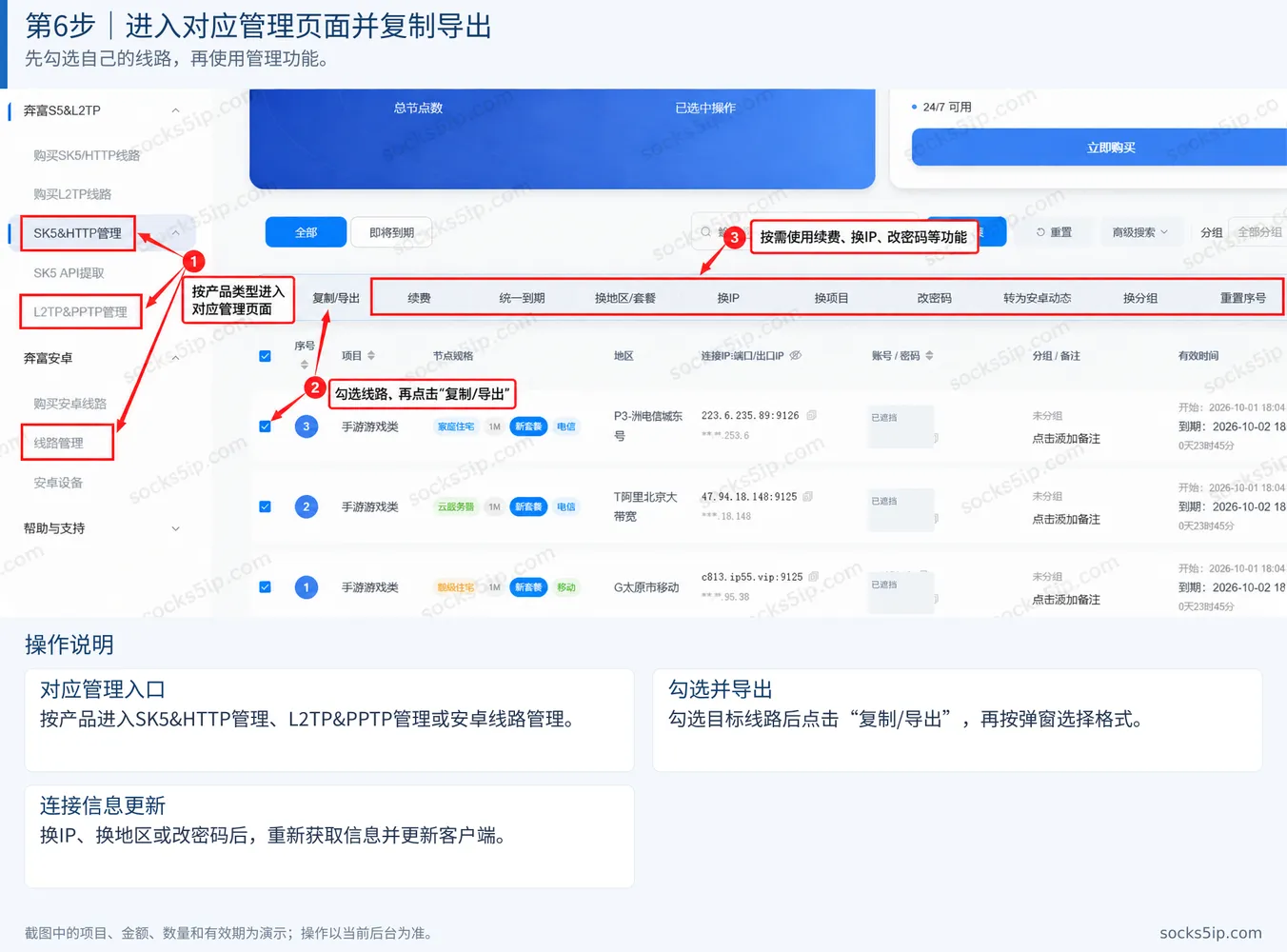
Task: Open the 高级搜索 dropdown
Action: click(1139, 232)
